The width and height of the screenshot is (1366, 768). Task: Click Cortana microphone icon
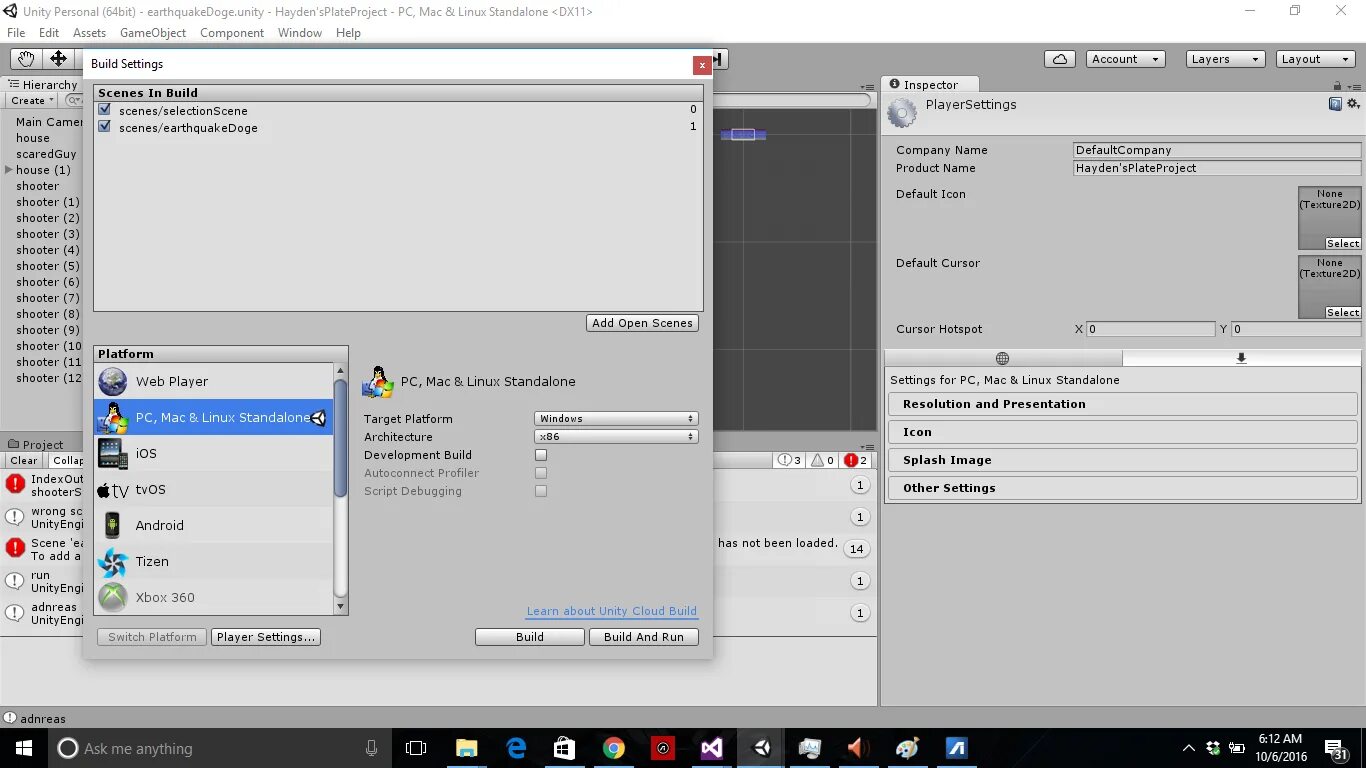pyautogui.click(x=372, y=748)
